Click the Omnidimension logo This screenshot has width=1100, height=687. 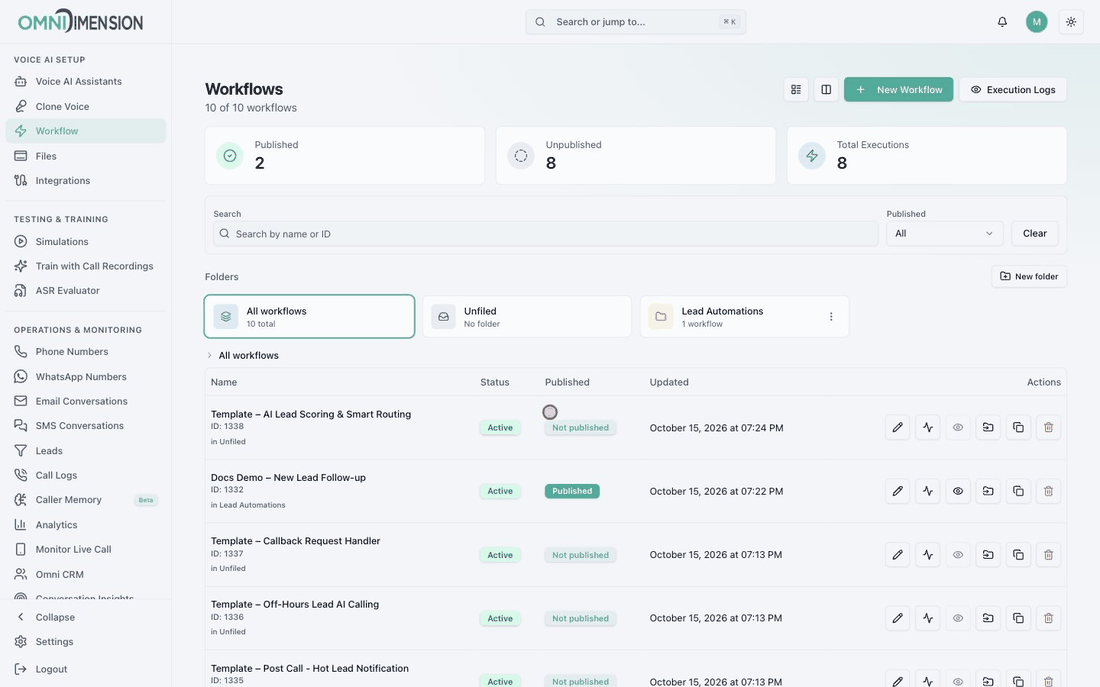(80, 22)
